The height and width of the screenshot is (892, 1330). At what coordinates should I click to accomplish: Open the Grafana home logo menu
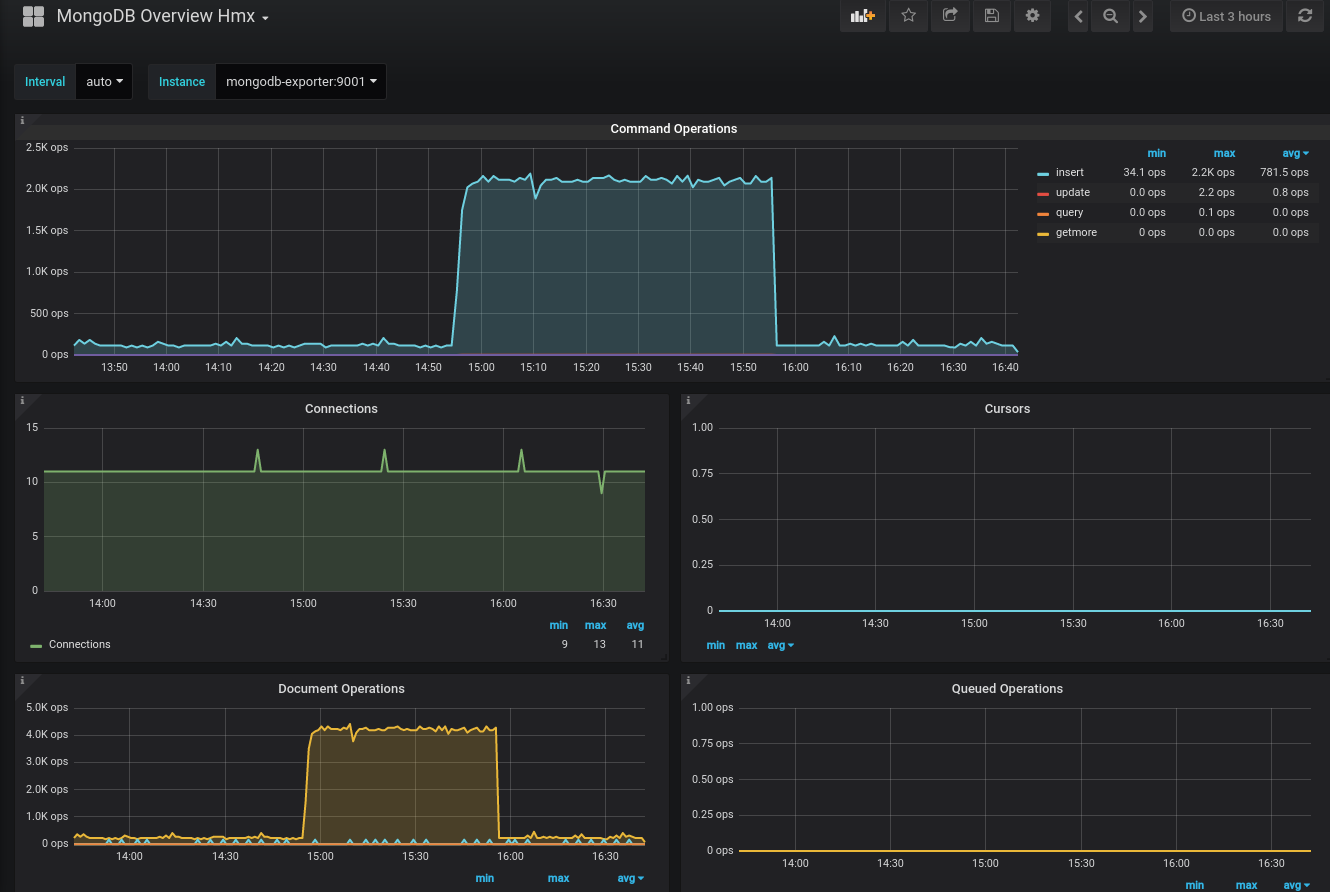(x=33, y=16)
